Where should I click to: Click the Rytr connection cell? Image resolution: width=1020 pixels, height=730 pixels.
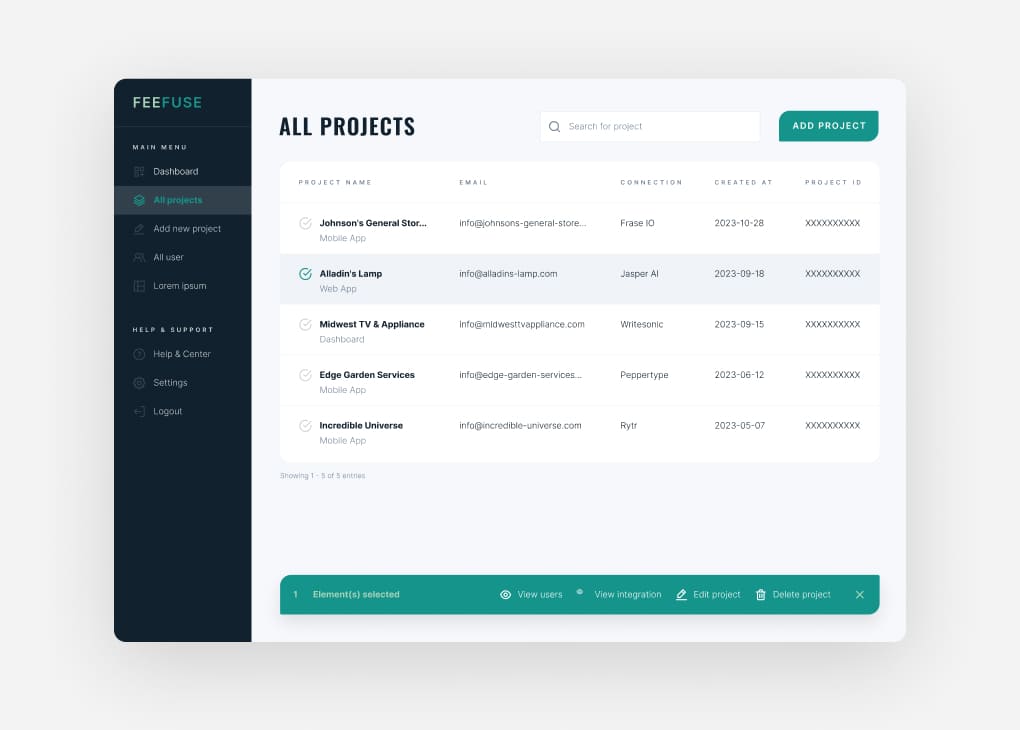[628, 426]
